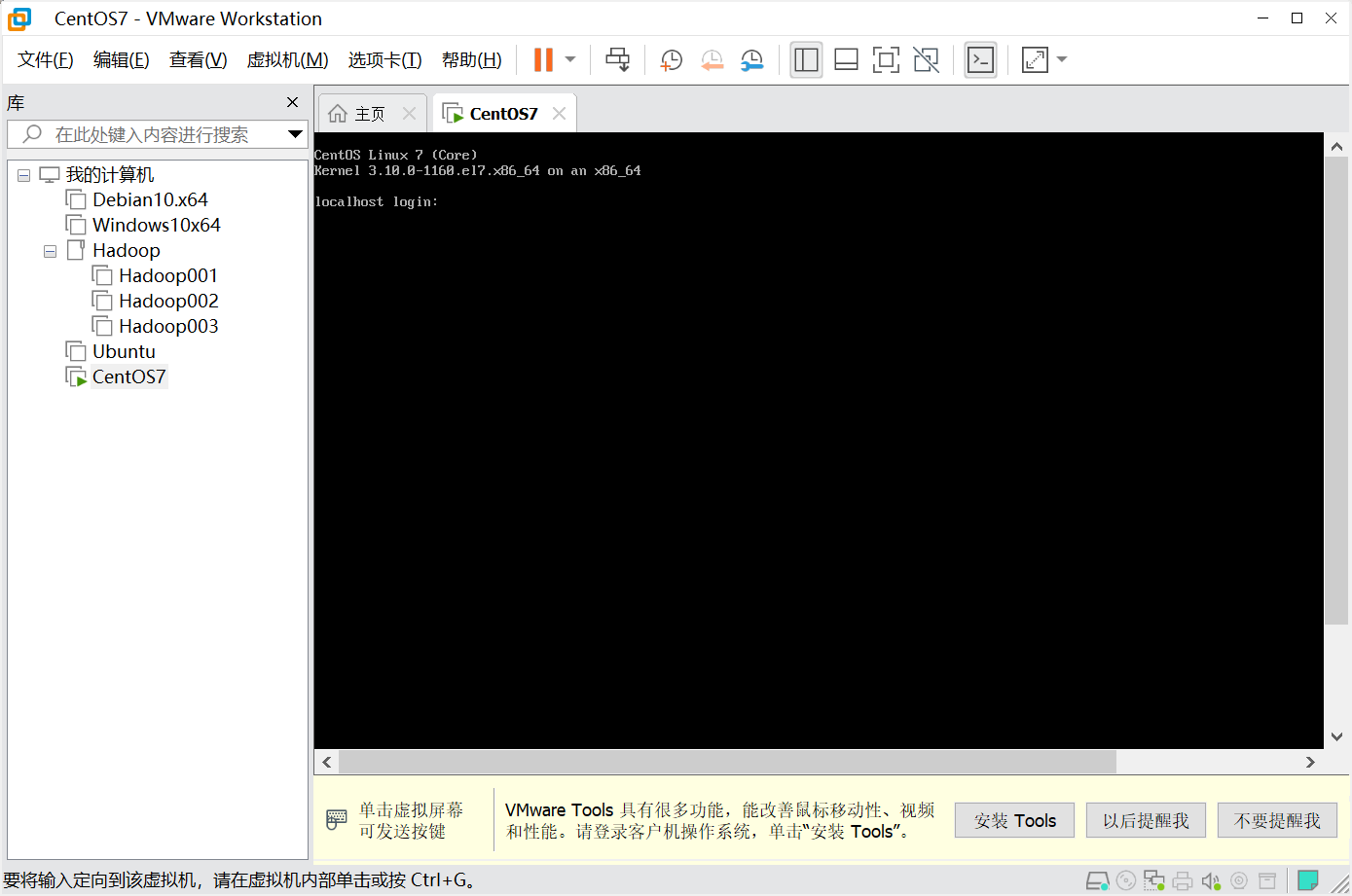Open the 查看(V) menu
This screenshot has width=1352, height=896.
click(199, 60)
